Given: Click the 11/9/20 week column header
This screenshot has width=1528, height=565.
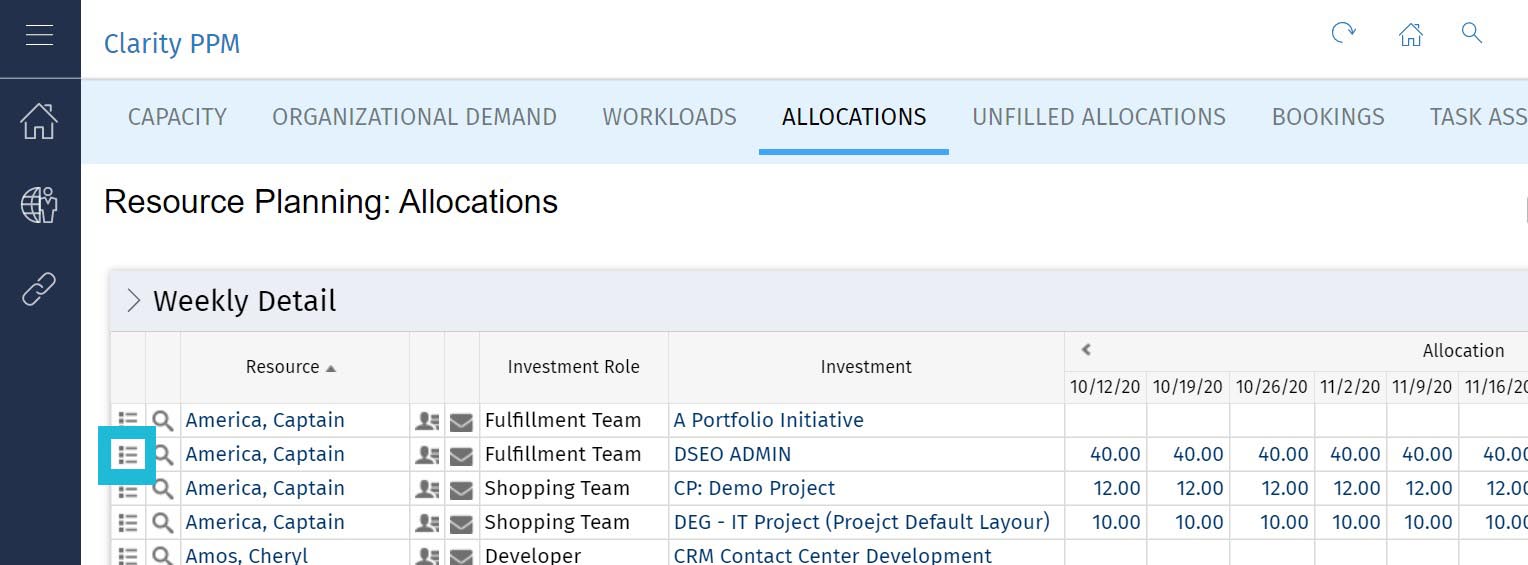Looking at the screenshot, I should point(1422,386).
